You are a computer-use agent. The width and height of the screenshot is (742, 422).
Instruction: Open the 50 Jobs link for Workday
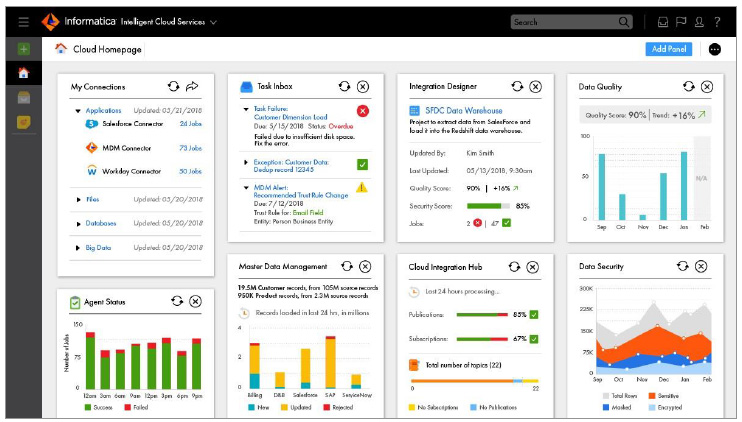[191, 171]
